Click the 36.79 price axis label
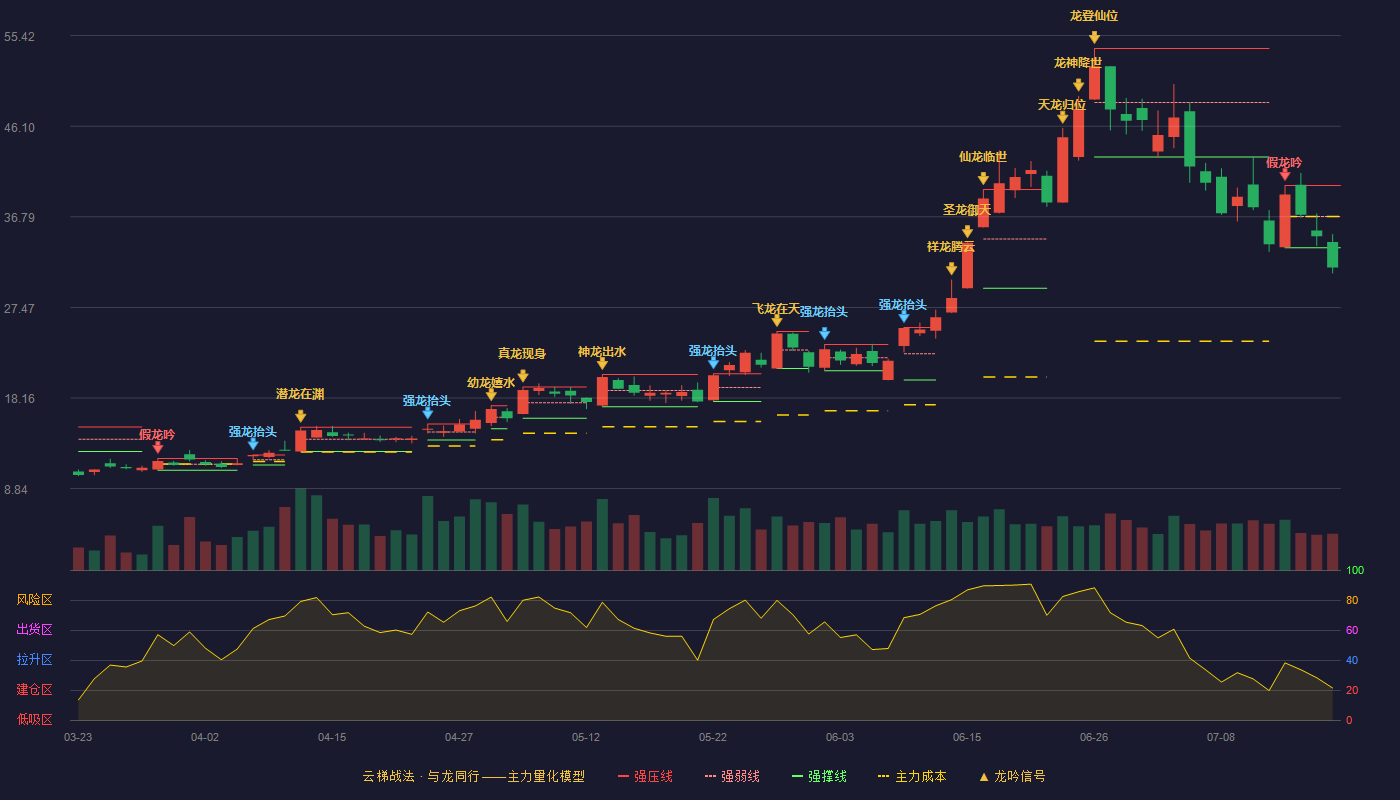This screenshot has height=800, width=1400. tap(19, 218)
